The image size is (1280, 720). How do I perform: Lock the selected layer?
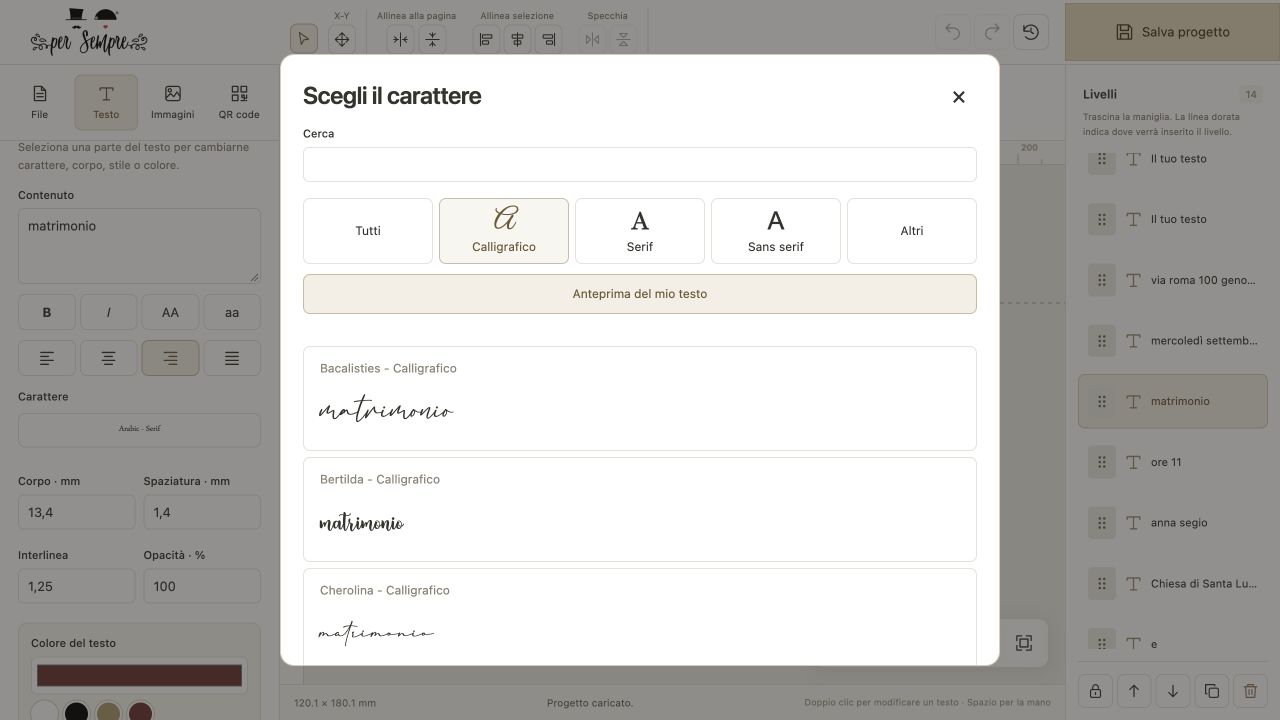1095,691
